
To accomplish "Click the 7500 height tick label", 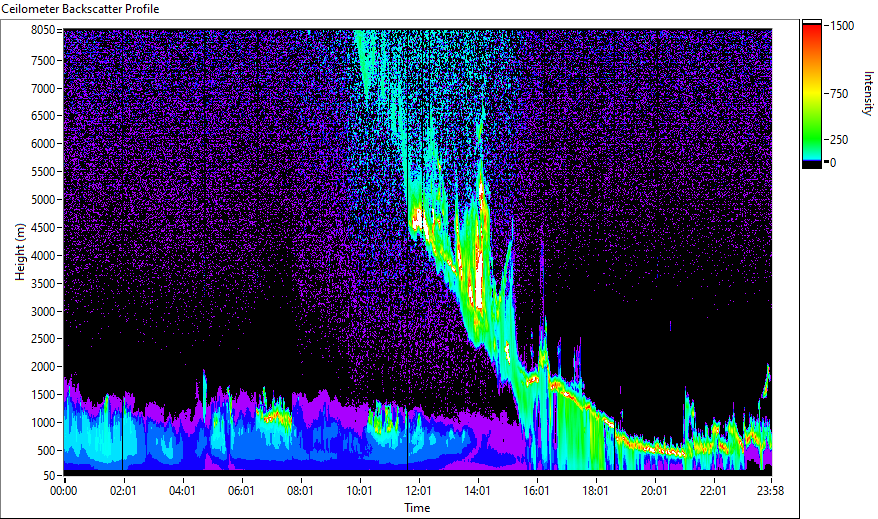I will coord(43,60).
